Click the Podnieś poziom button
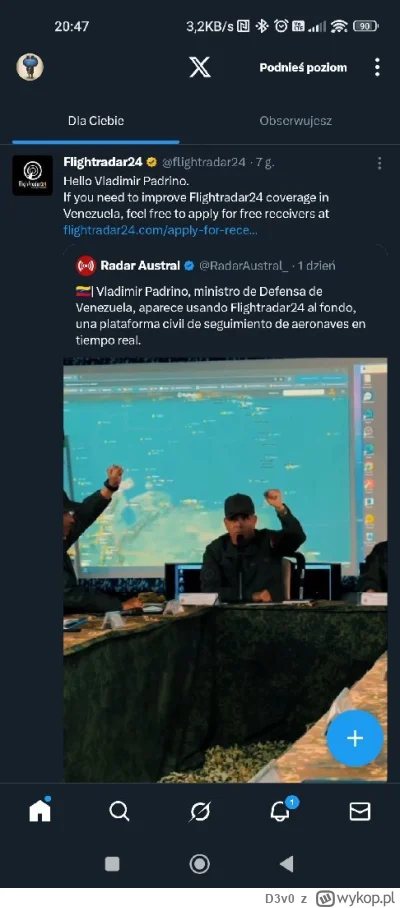 [x=303, y=68]
